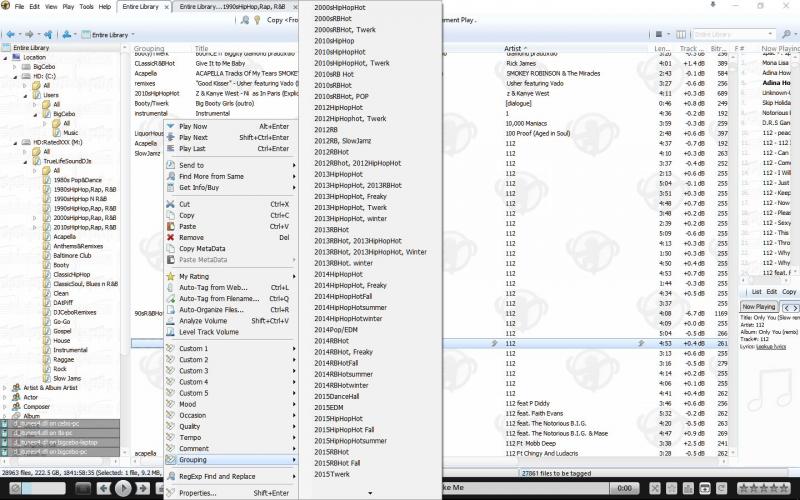Click the Paste clipboard icon
This screenshot has height=500, width=800.
[x=170, y=227]
